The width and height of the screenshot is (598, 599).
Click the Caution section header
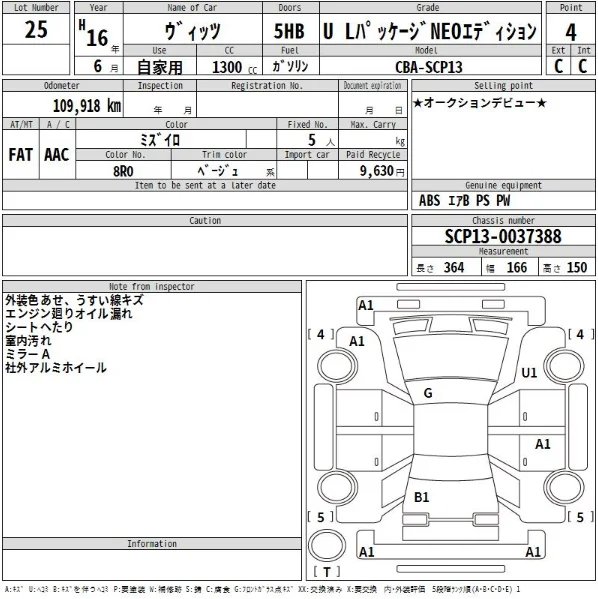(205, 221)
